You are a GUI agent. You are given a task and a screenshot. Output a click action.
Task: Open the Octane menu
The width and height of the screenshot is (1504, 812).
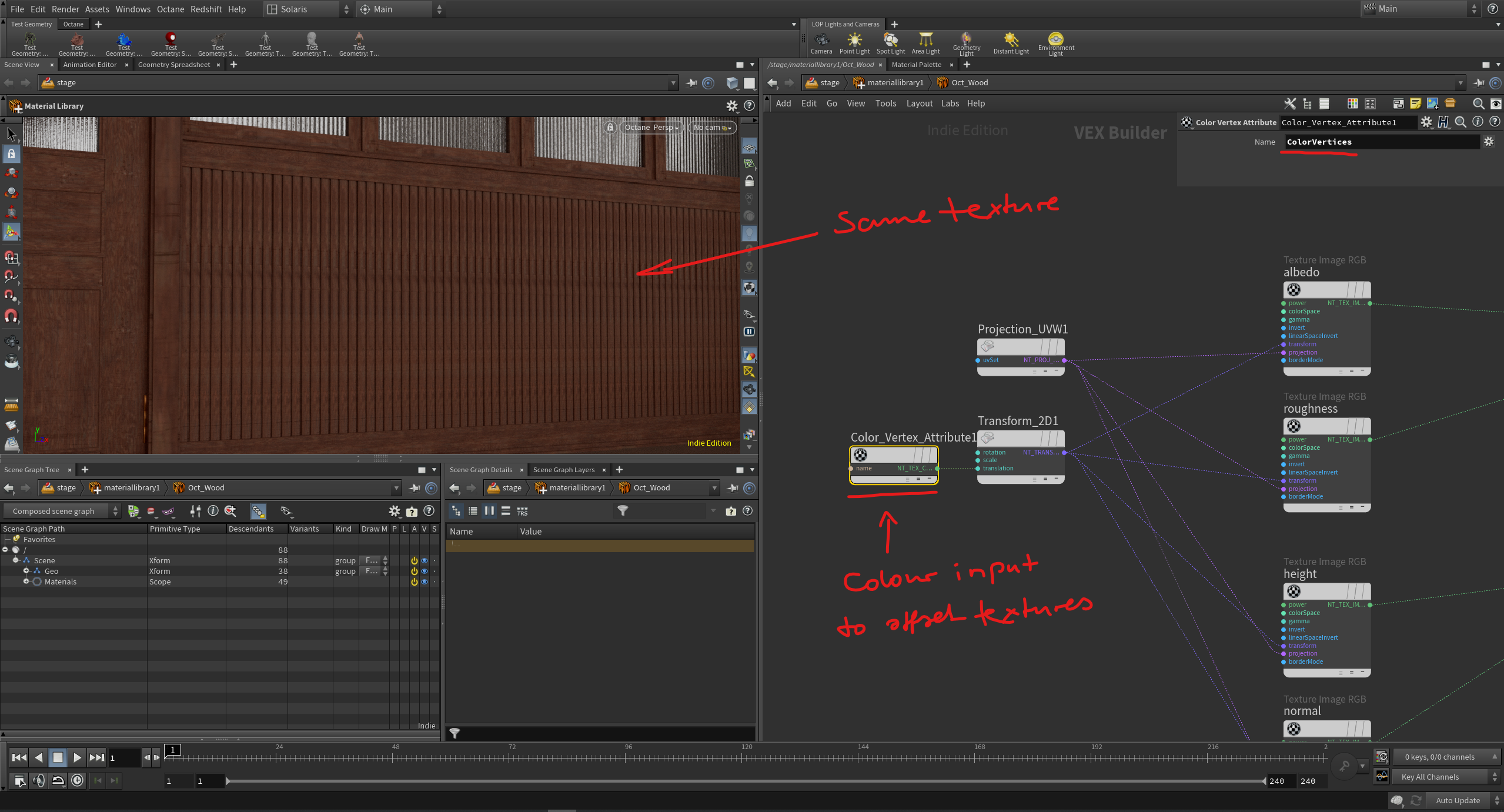[170, 9]
